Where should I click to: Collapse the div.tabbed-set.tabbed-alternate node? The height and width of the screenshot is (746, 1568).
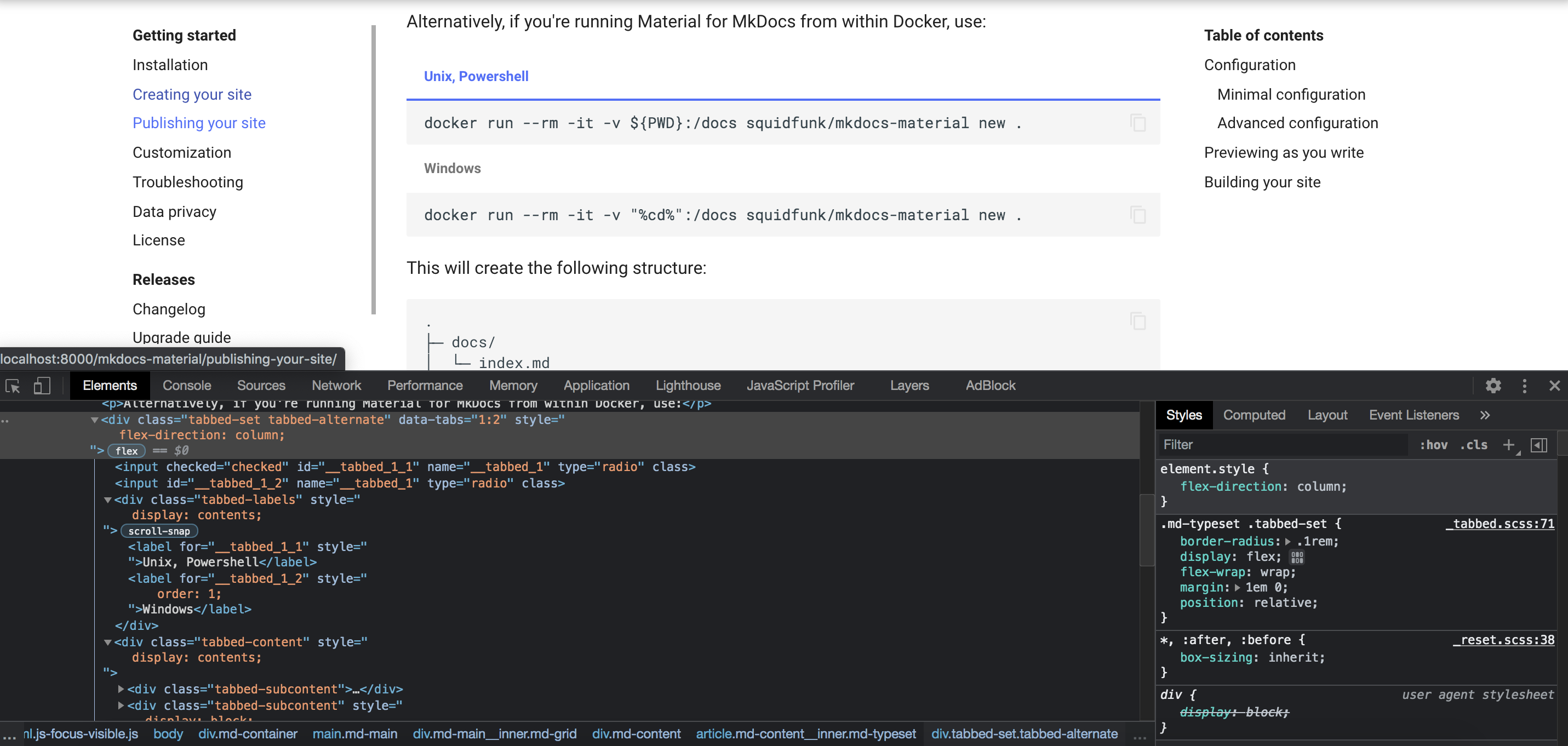coord(94,419)
